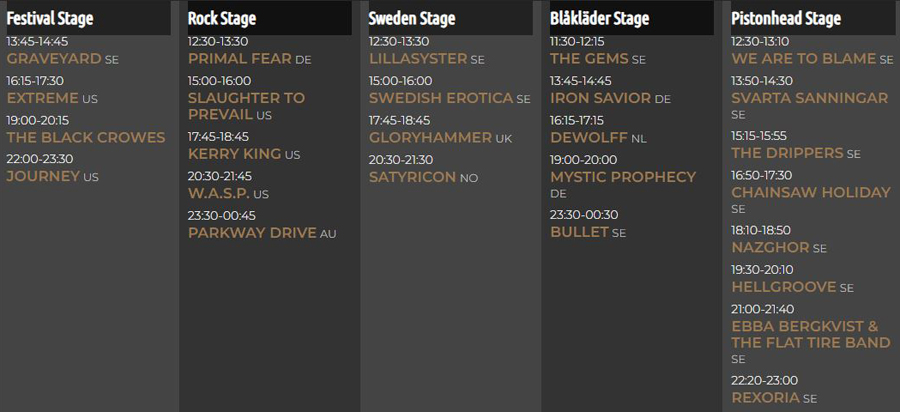
Task: Select Gloryhammer on the Sweden Stage
Action: point(430,137)
